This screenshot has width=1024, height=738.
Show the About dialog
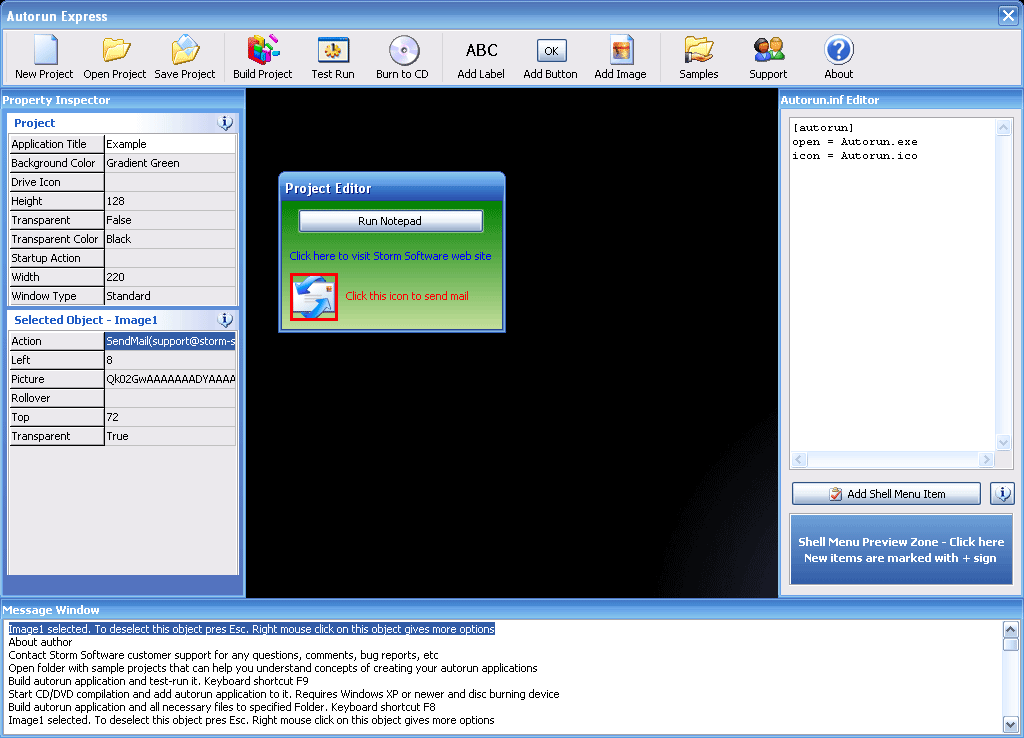click(x=838, y=51)
